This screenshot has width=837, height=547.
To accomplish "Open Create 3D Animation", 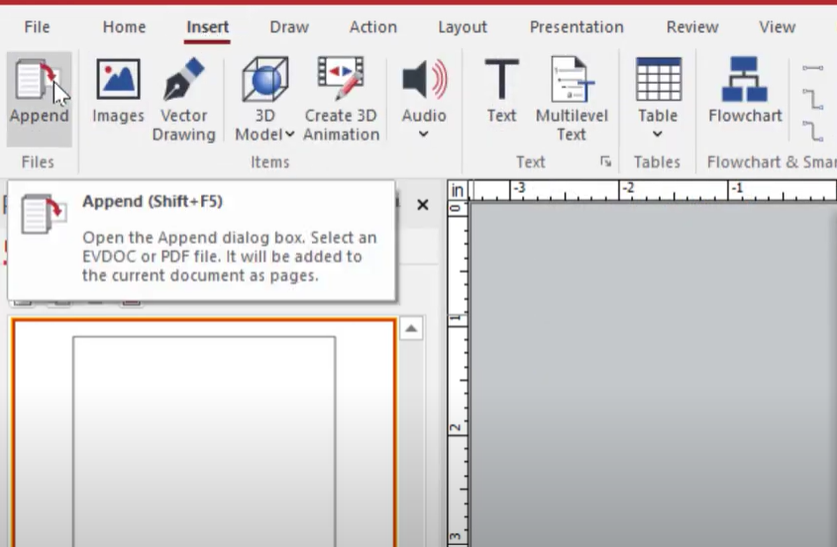I will pyautogui.click(x=340, y=80).
